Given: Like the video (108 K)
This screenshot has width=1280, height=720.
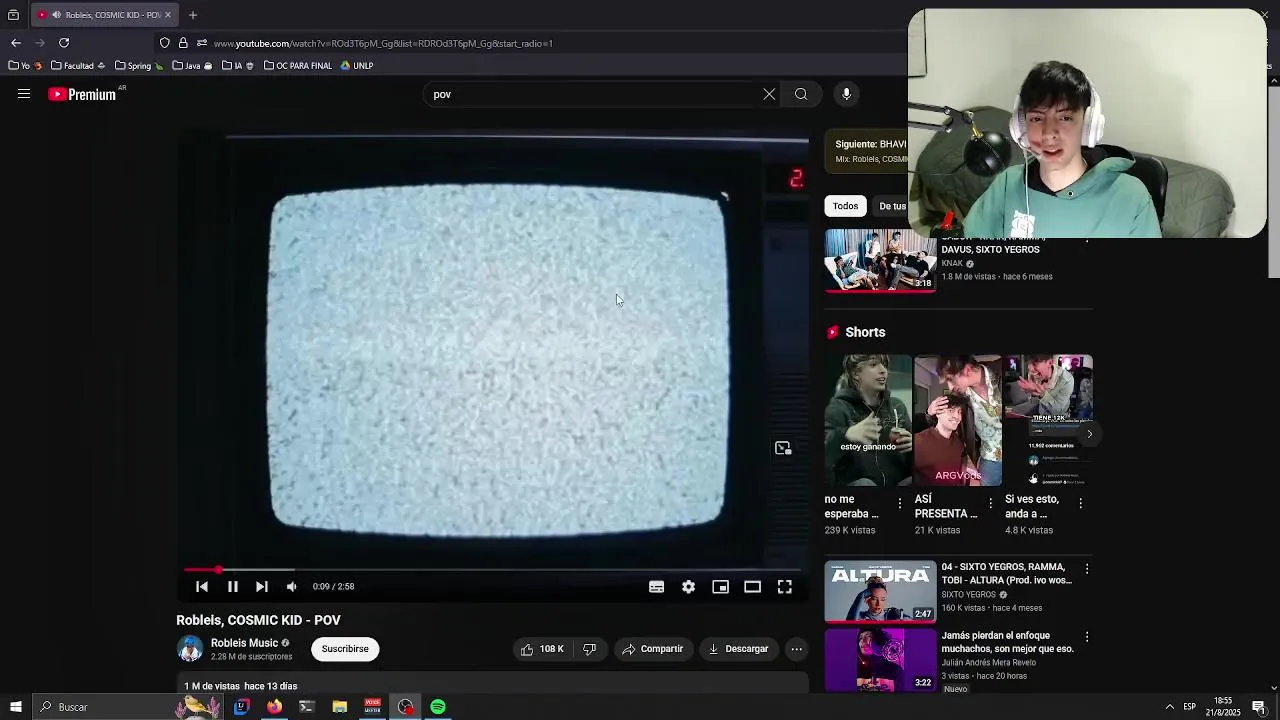Looking at the screenshot, I should (541, 649).
